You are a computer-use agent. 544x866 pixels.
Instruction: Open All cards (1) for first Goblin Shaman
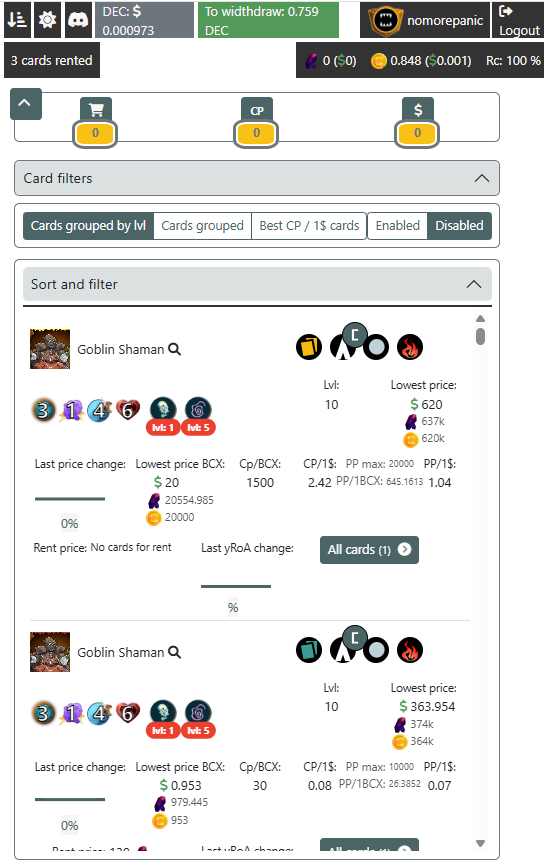(369, 550)
